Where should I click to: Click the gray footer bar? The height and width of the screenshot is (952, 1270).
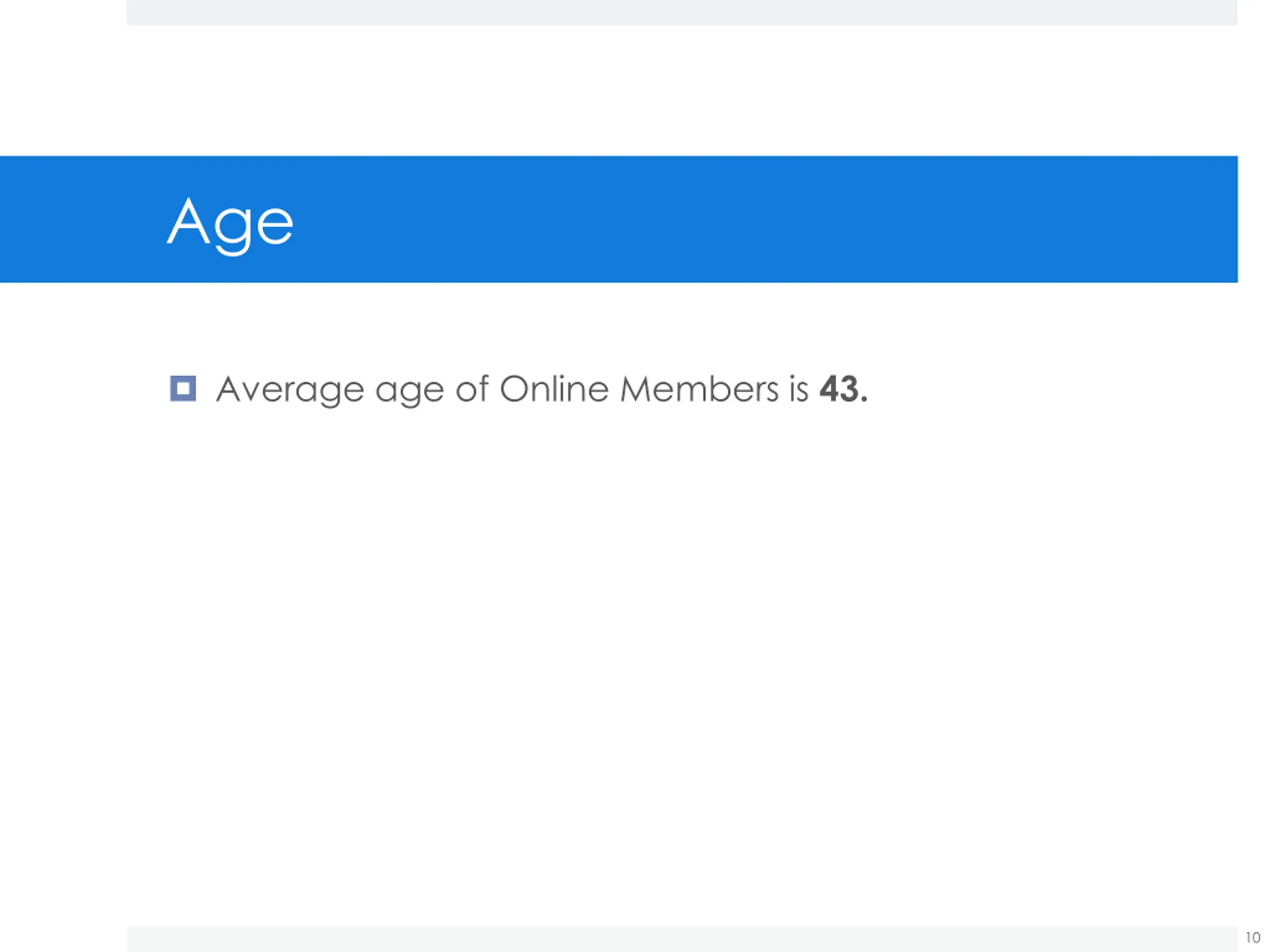tap(682, 939)
